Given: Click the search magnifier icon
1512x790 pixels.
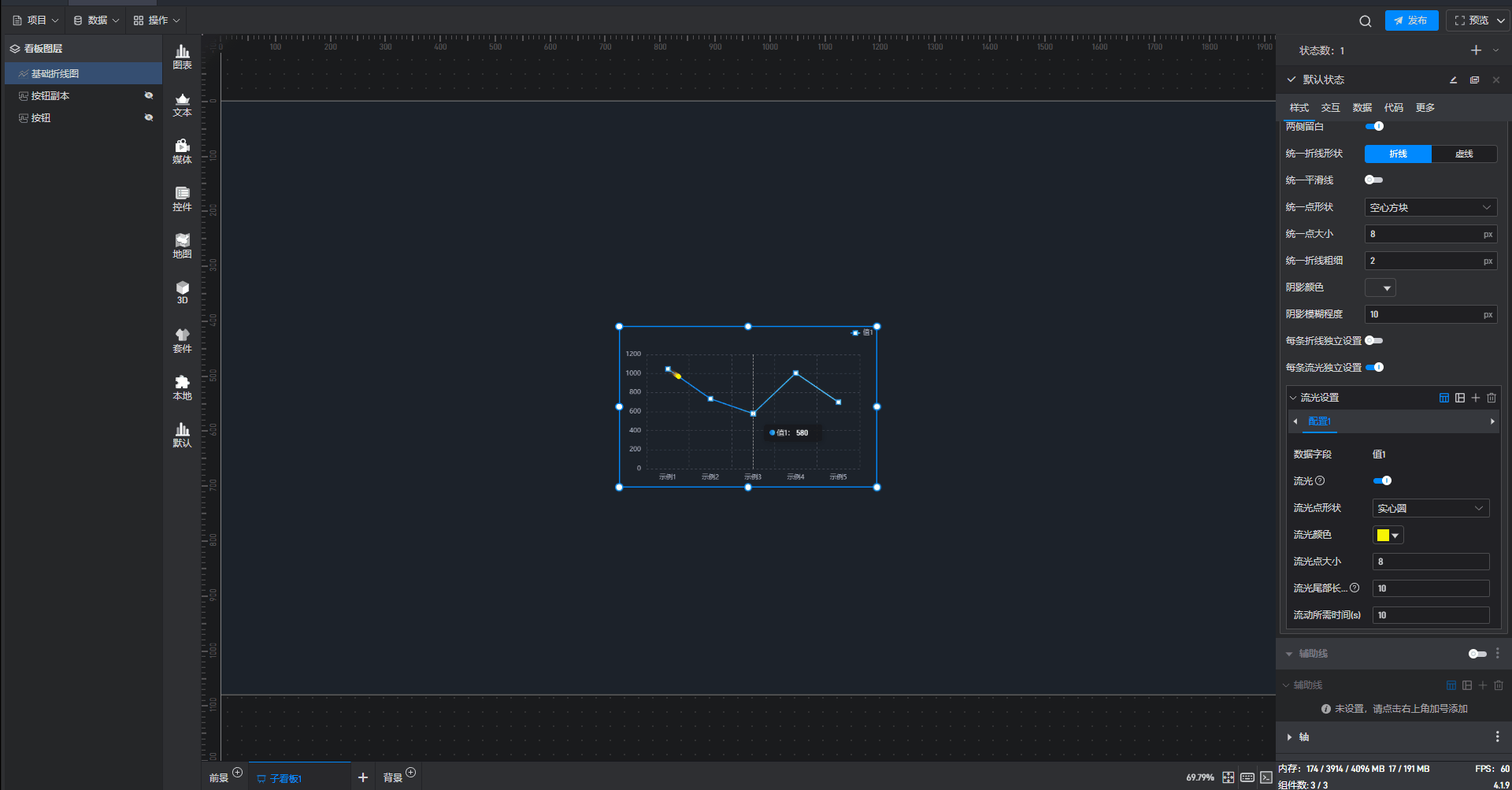Looking at the screenshot, I should (x=1365, y=21).
